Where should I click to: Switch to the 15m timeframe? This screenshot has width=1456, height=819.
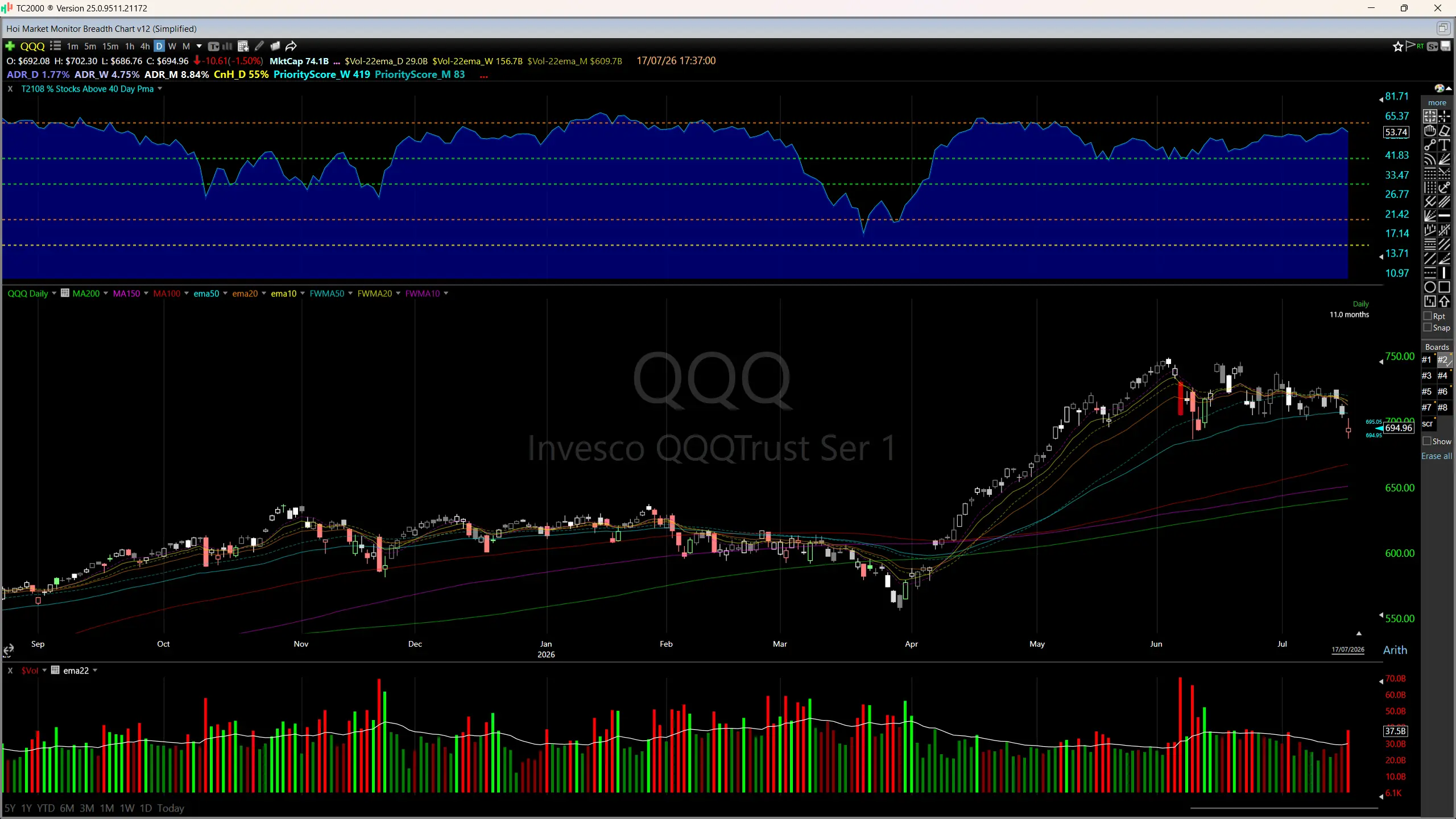pyautogui.click(x=110, y=47)
